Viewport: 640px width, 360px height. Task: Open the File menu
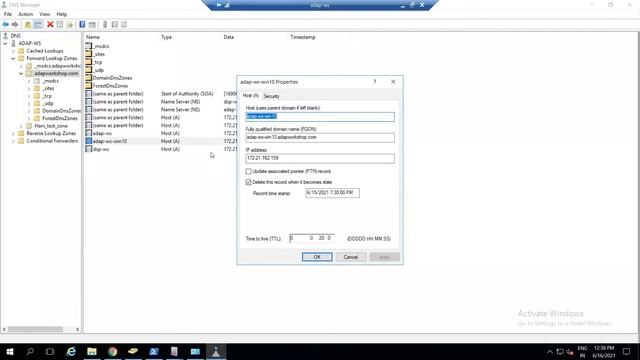click(8, 14)
